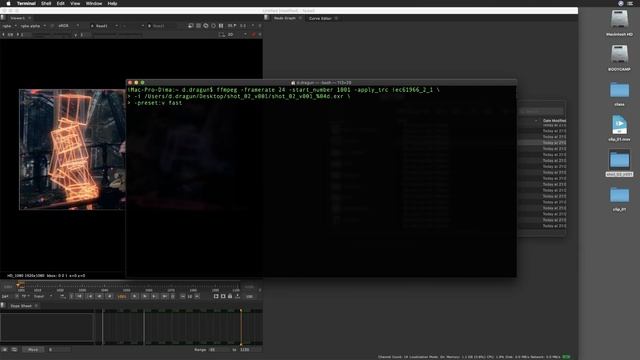Switch to the Curve Editor tab
The width and height of the screenshot is (640, 360).
coord(320,18)
